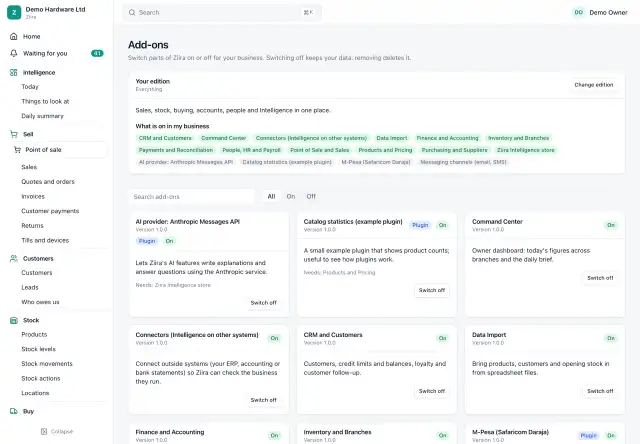The image size is (640, 444).
Task: Open Daily summary page
Action: point(42,116)
